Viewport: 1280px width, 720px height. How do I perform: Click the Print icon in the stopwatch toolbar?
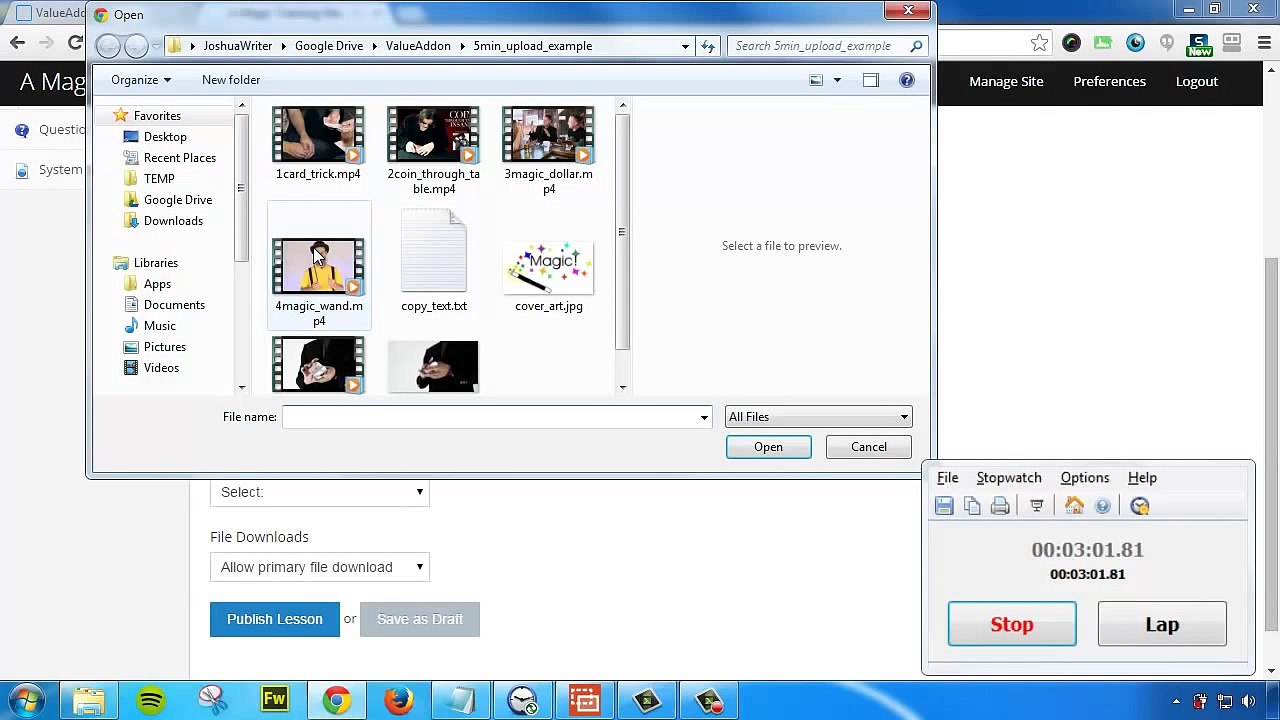pyautogui.click(x=1000, y=506)
